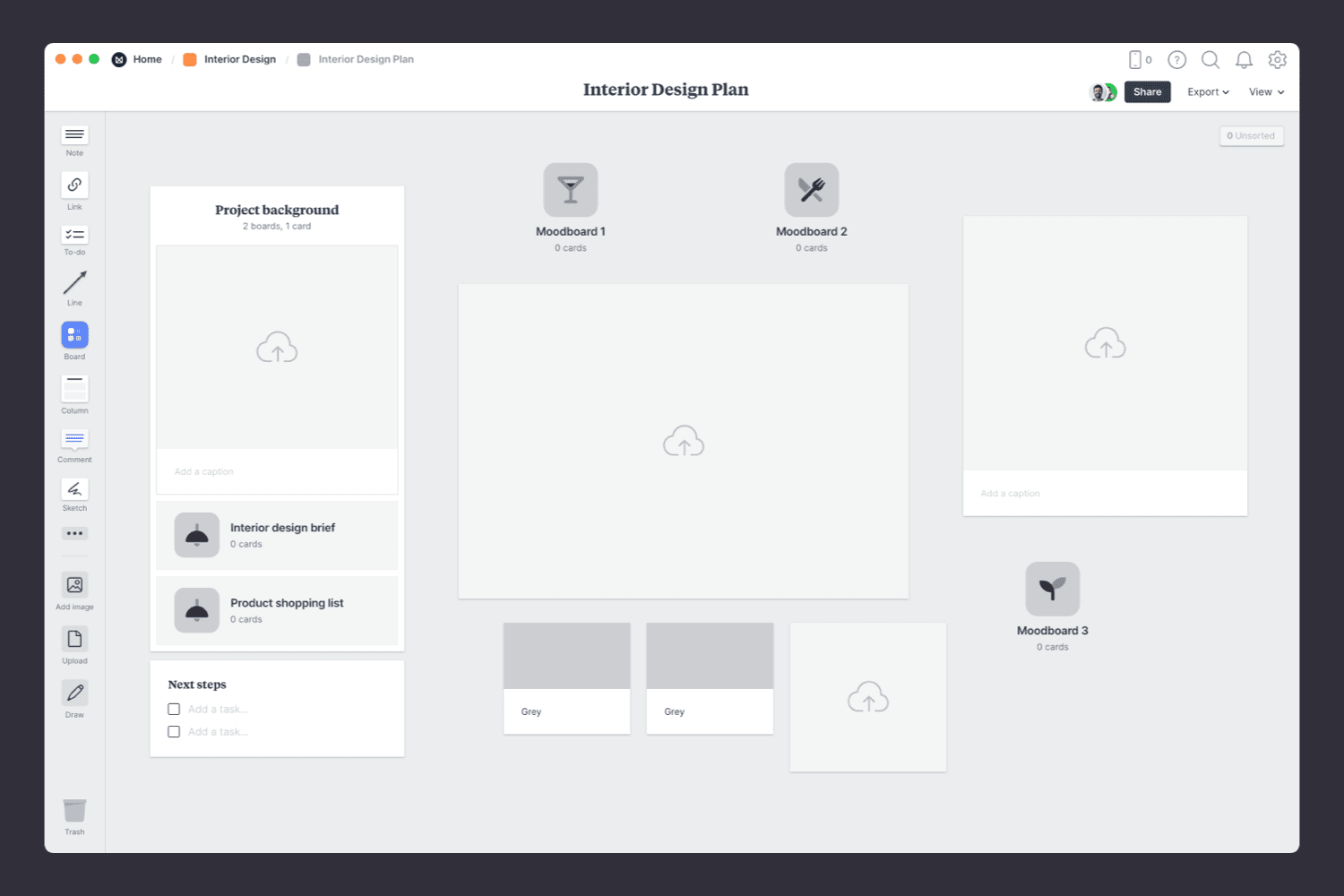The image size is (1344, 896).
Task: Open the Trash bin
Action: 74,812
